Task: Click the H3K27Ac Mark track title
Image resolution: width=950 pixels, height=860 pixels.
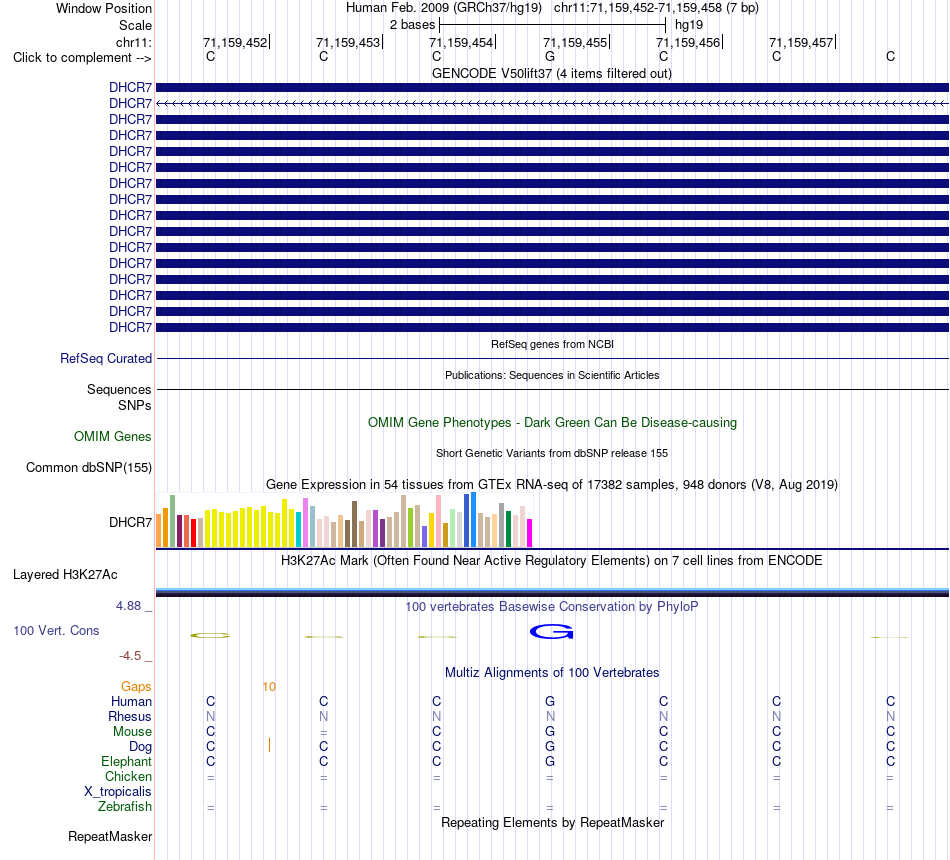Action: tap(552, 560)
